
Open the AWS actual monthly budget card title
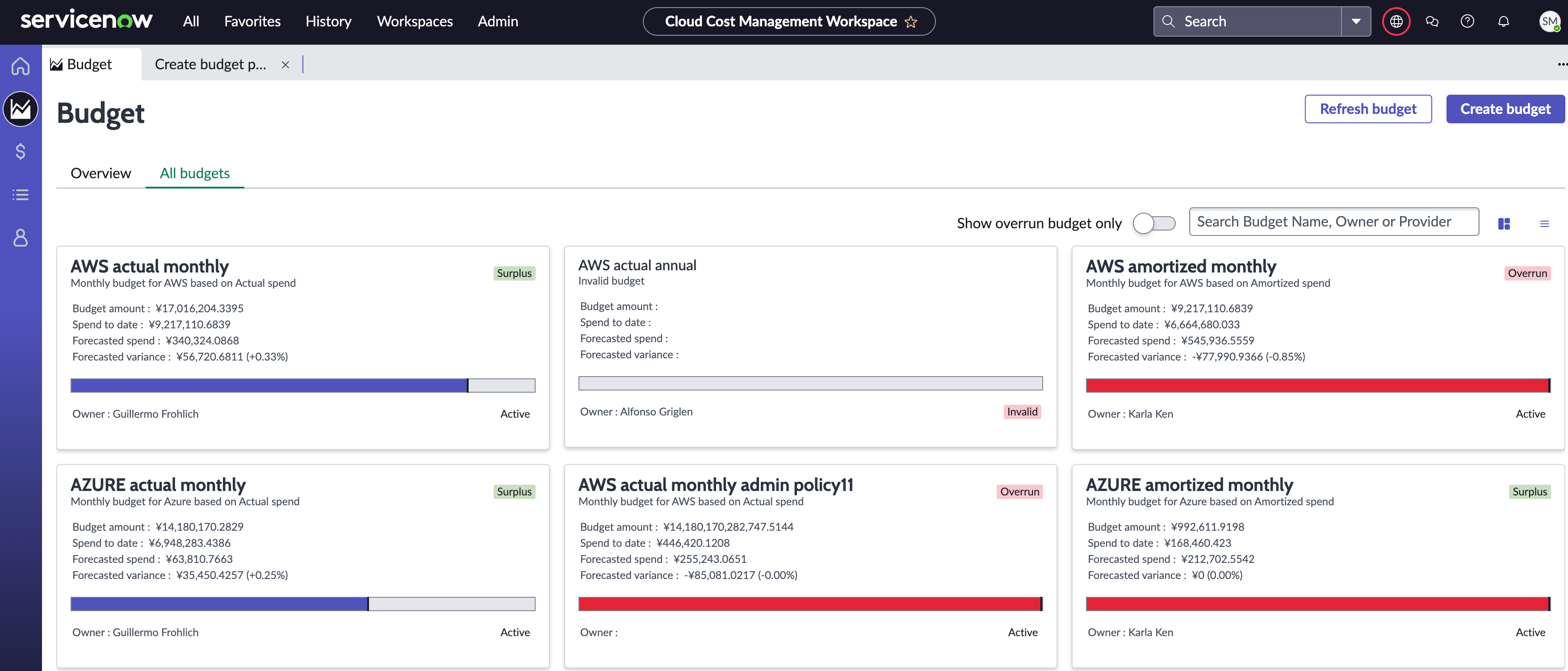150,266
